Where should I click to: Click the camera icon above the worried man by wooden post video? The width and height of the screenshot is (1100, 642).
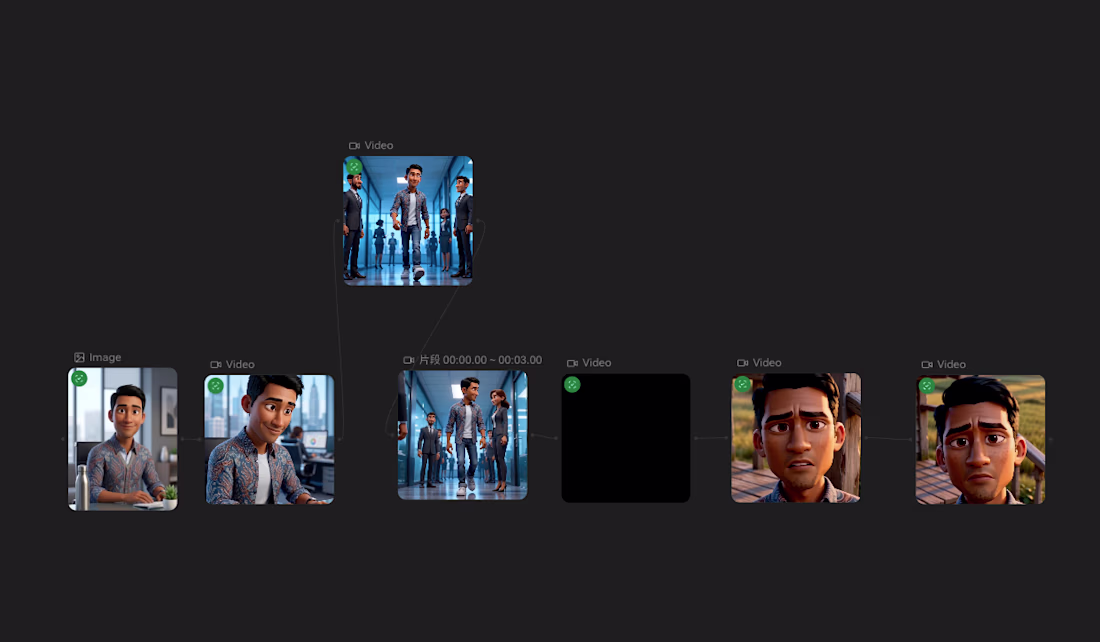[x=742, y=363]
